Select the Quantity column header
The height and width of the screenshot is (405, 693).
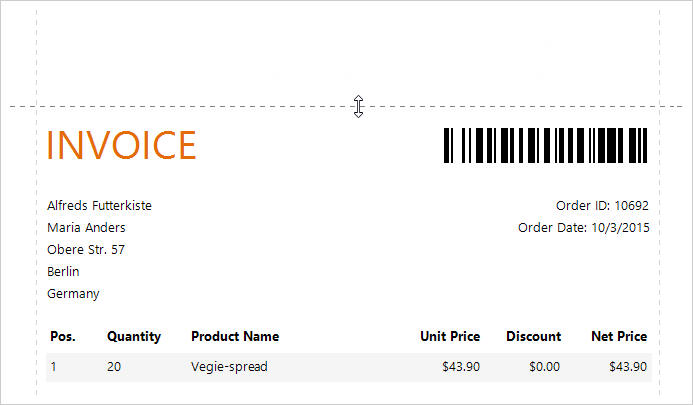tap(134, 337)
